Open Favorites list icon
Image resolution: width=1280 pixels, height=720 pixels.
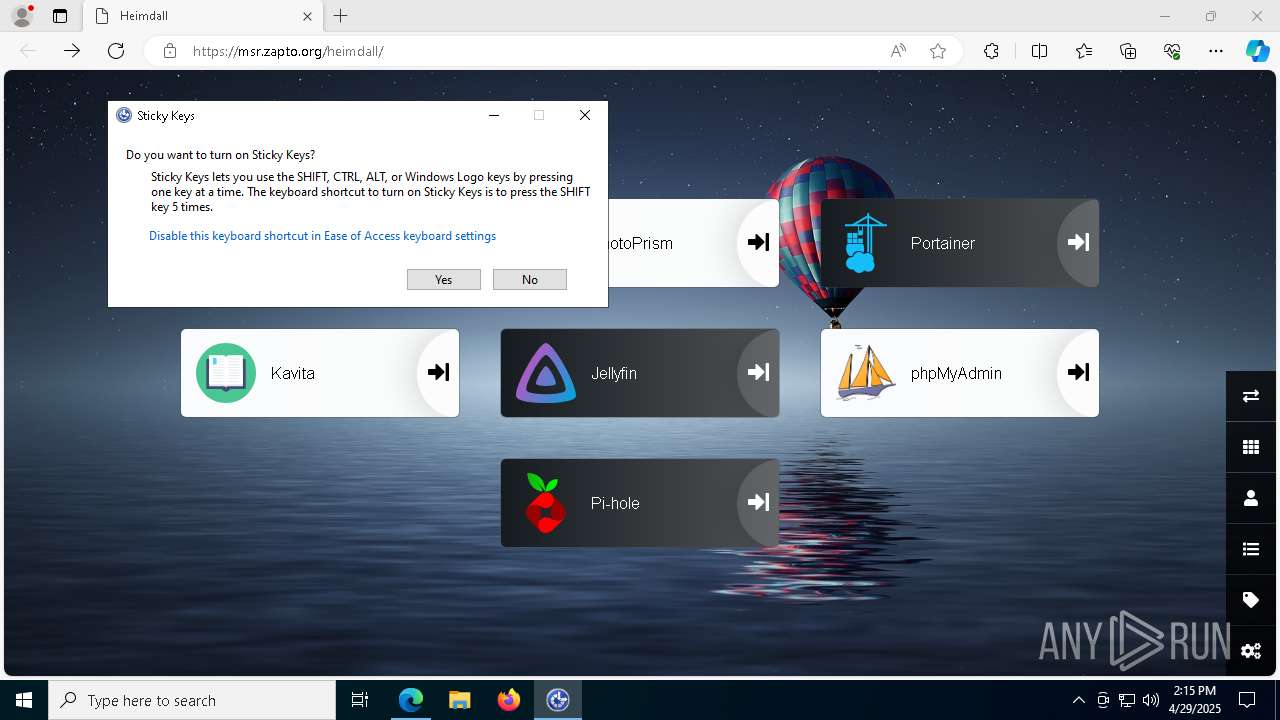(x=1084, y=51)
